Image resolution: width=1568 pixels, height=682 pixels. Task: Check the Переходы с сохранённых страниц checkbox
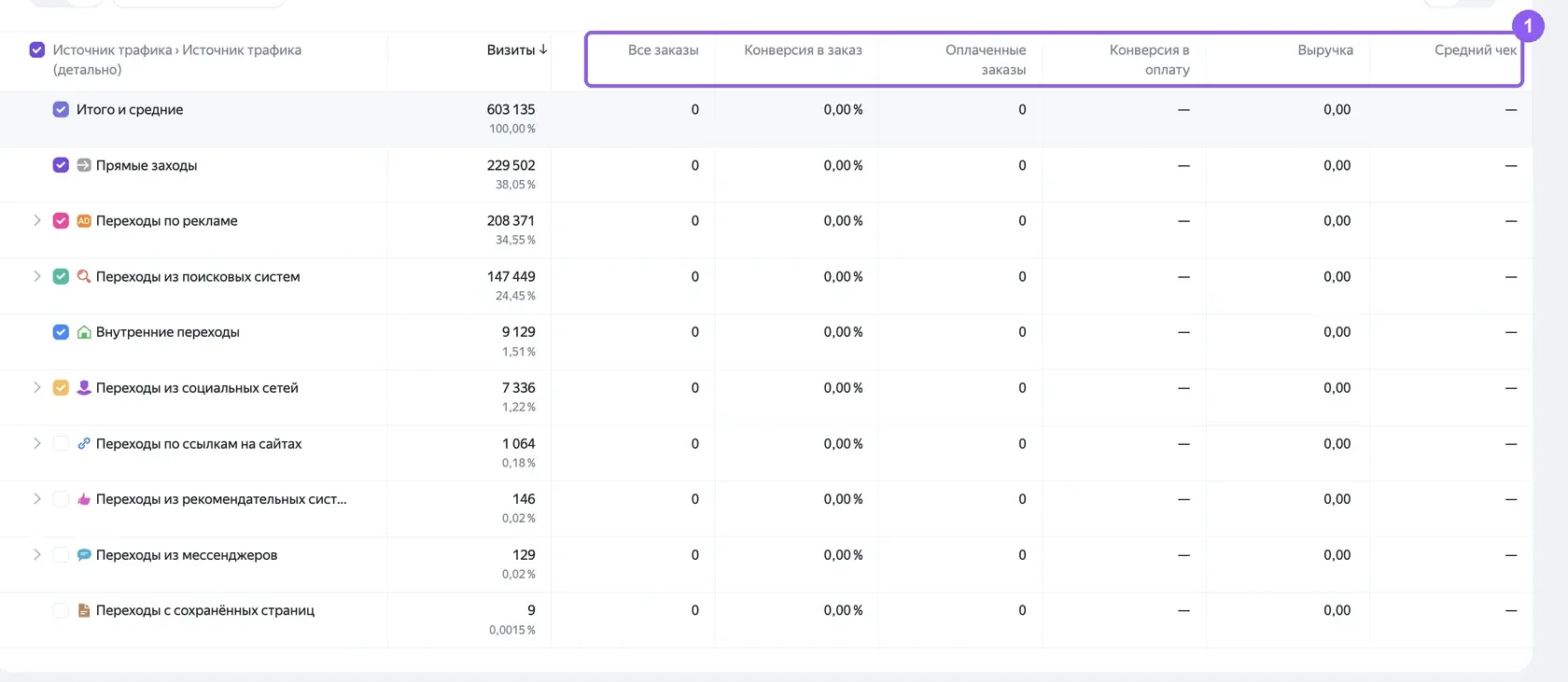(61, 610)
